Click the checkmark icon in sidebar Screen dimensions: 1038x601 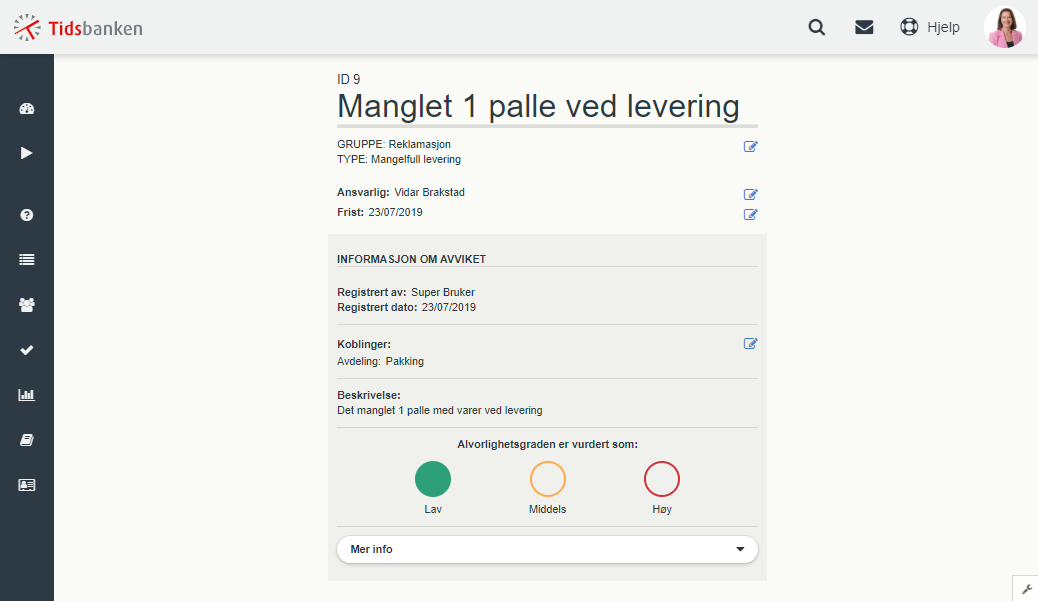point(26,350)
